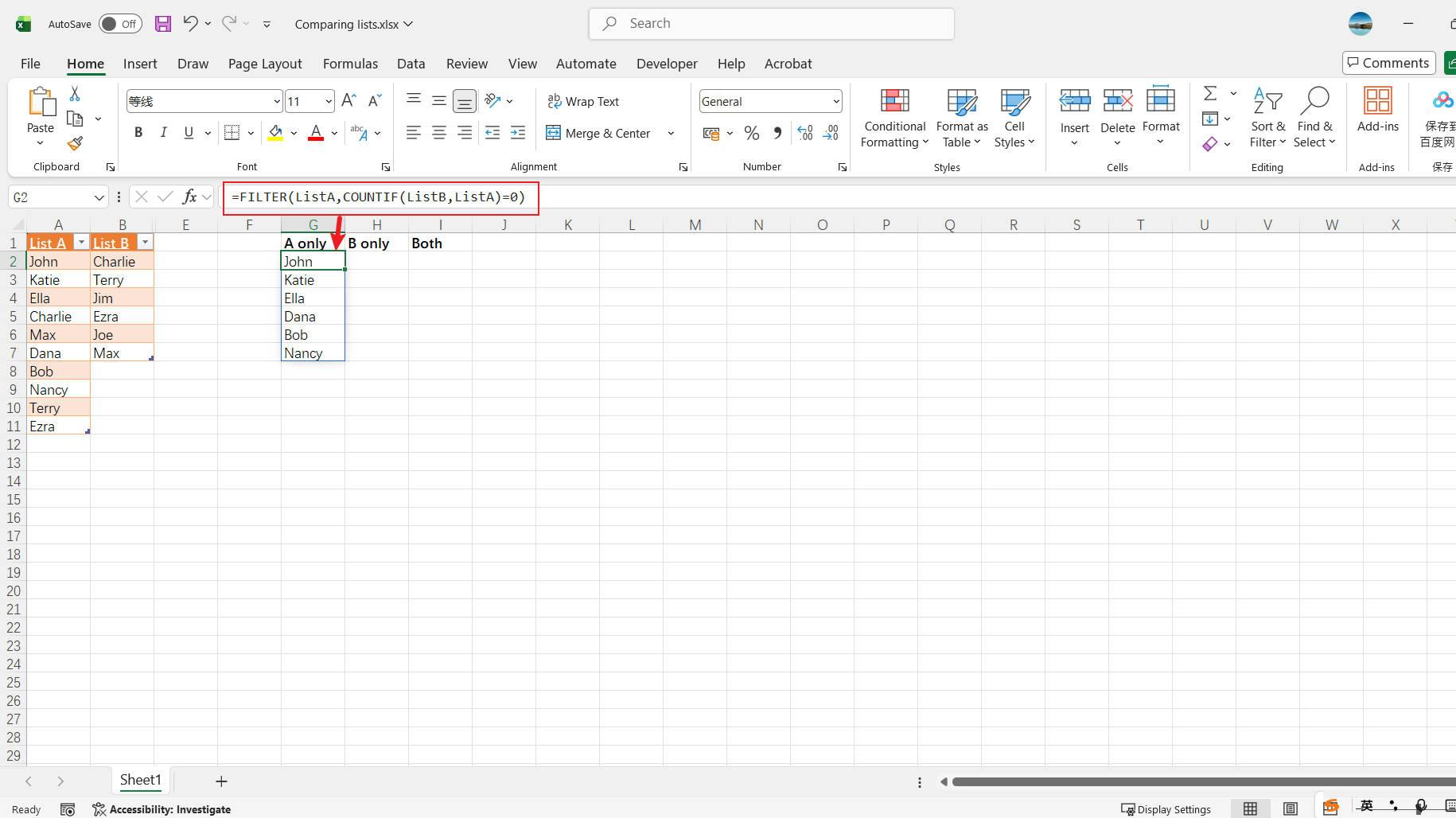Open the Formulas tab

(x=350, y=64)
